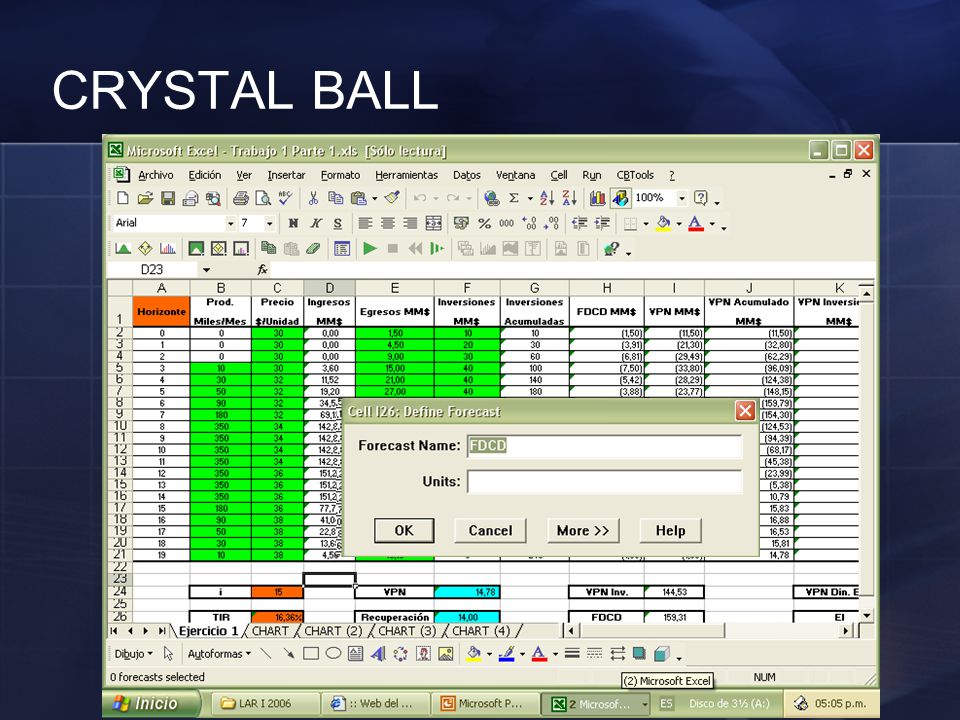960x720 pixels.
Task: Open the Name Box D23 dropdown arrow
Action: 206,269
